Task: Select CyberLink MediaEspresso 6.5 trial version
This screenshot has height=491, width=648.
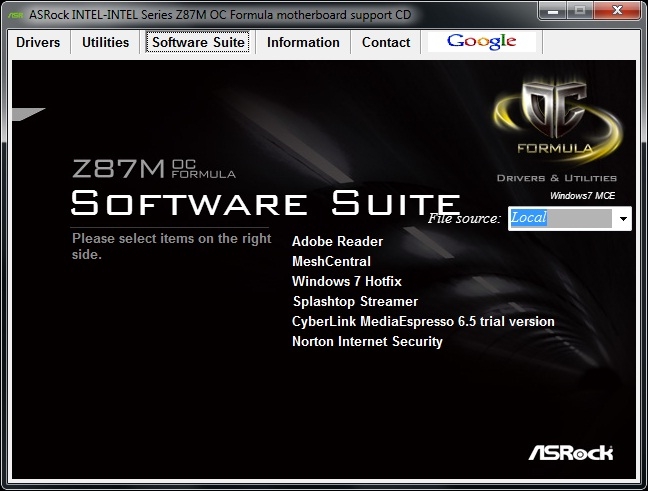Action: (x=423, y=322)
